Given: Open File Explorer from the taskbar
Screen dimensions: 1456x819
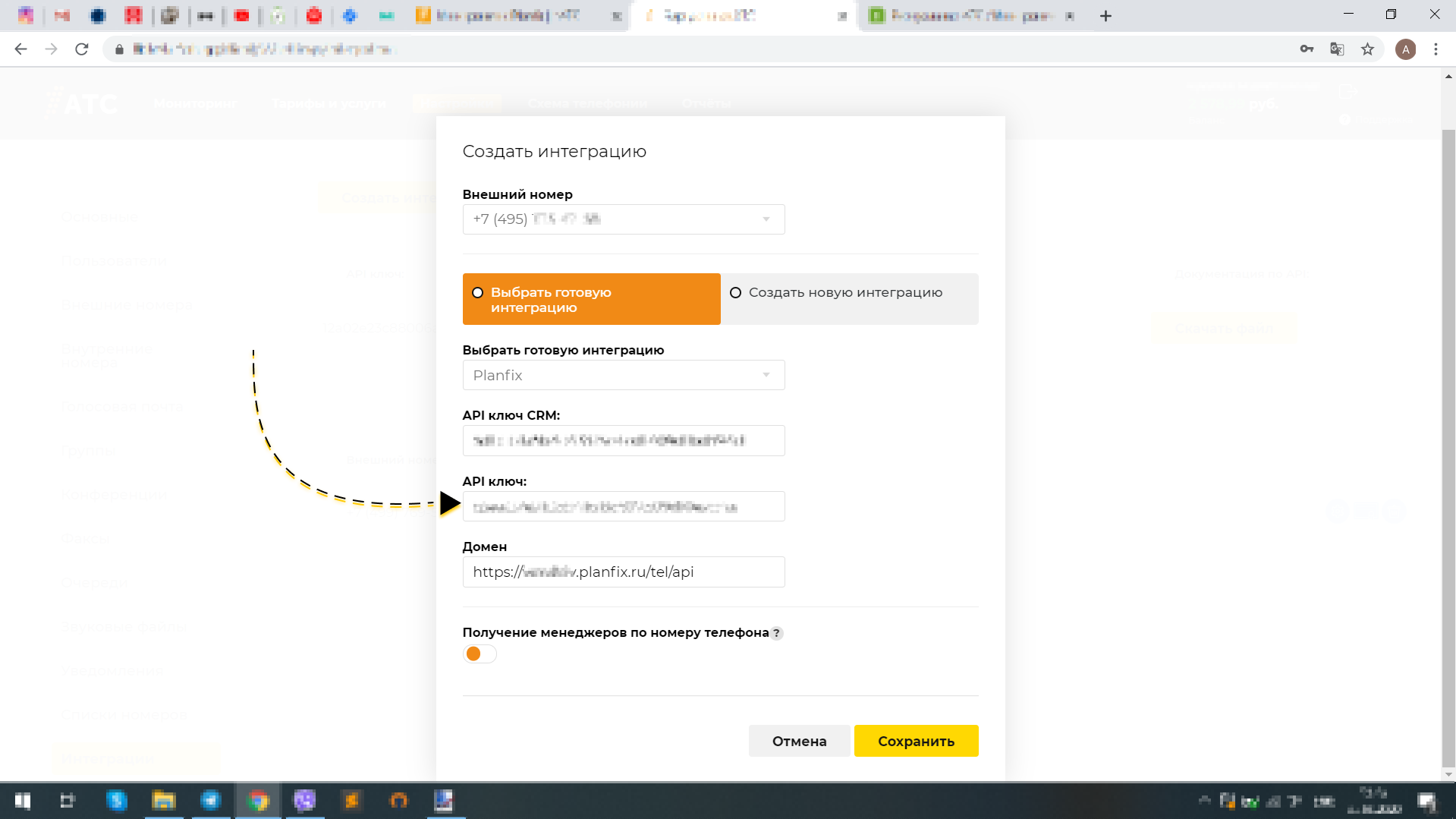Looking at the screenshot, I should point(164,801).
